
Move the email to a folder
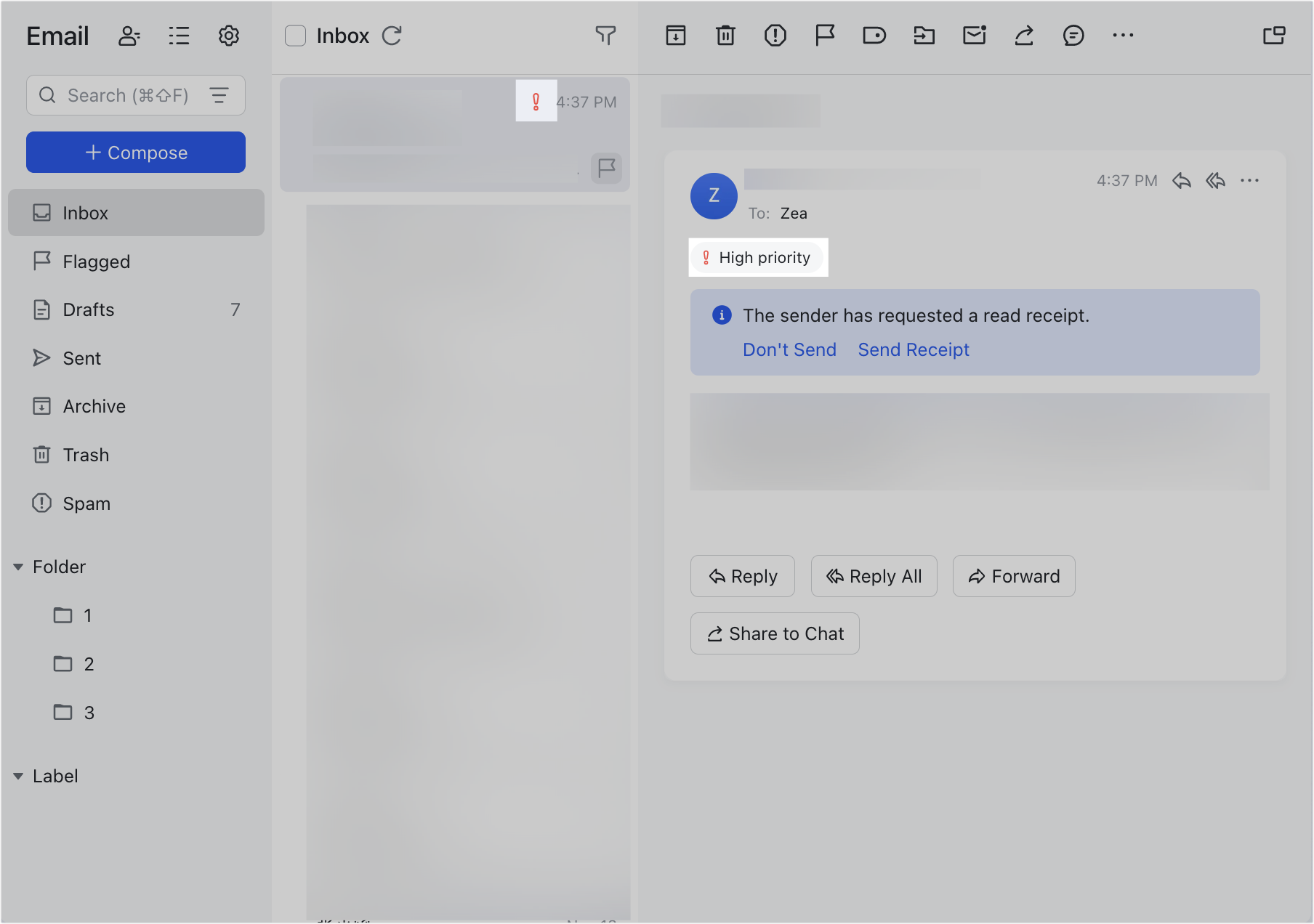point(924,35)
